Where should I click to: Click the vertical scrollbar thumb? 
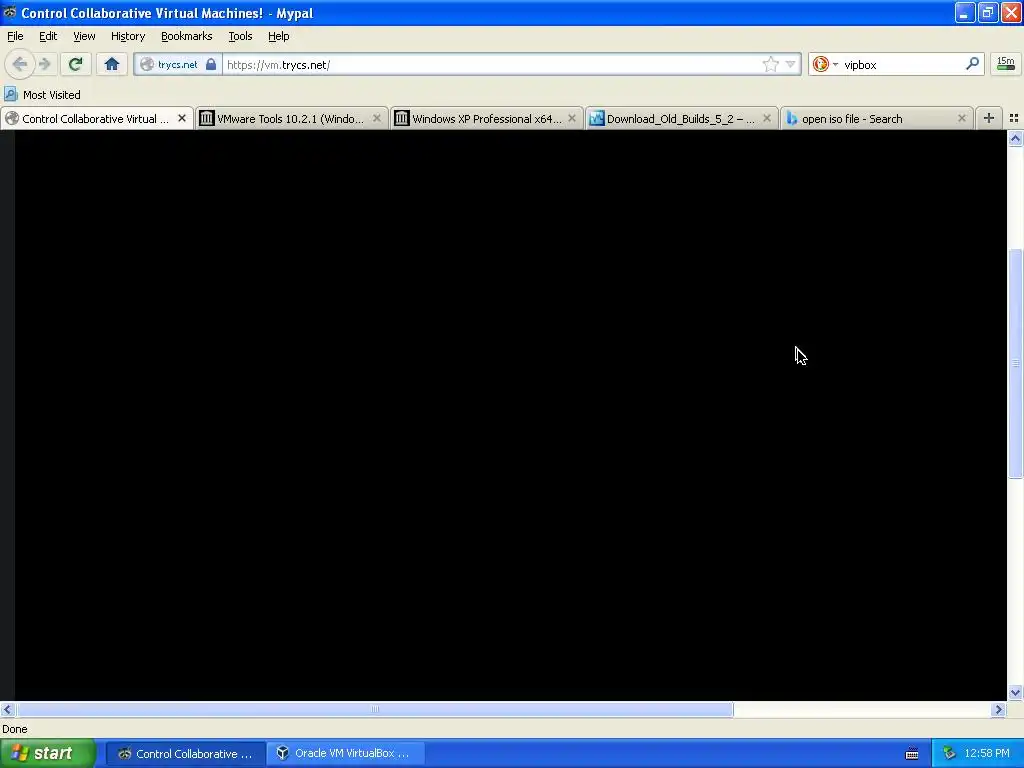1015,364
